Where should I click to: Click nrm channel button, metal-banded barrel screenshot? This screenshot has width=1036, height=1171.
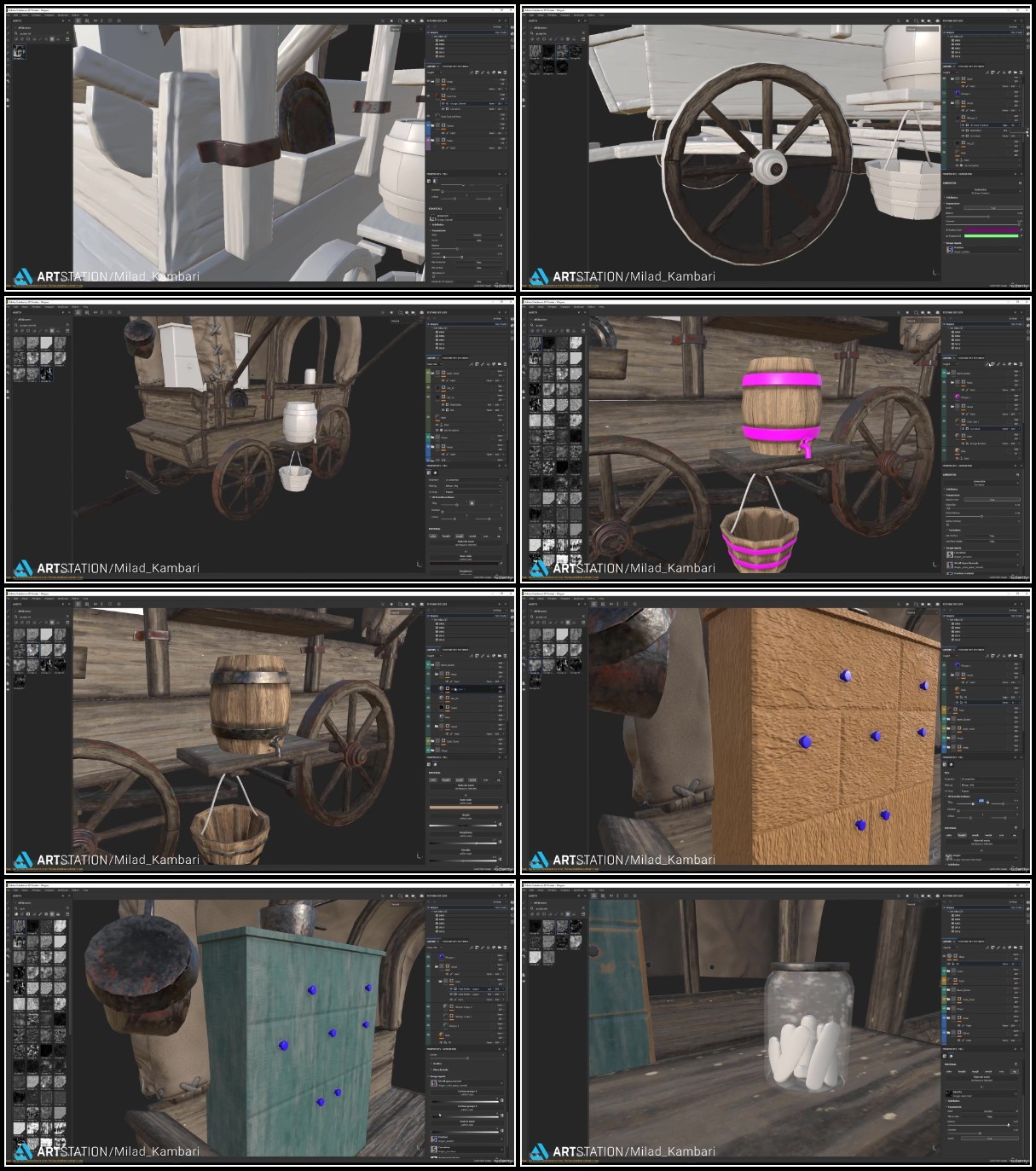pyautogui.click(x=485, y=780)
